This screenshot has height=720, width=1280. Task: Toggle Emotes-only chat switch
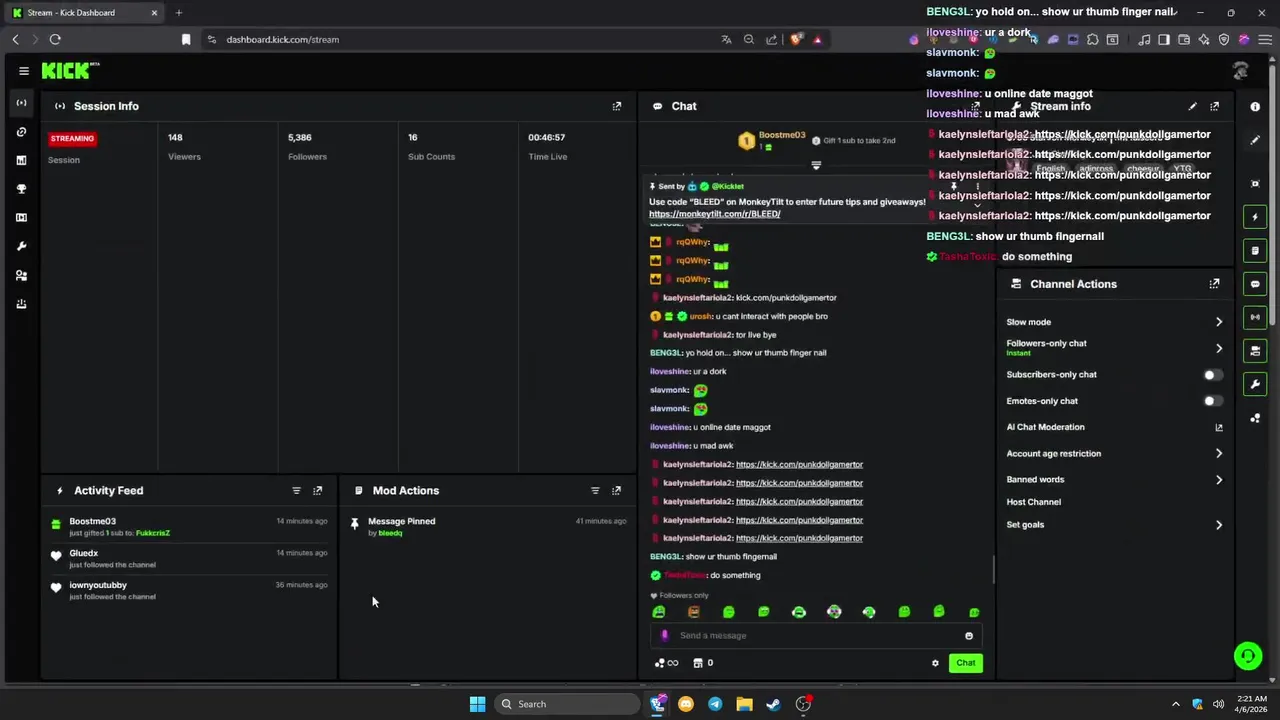[1211, 401]
